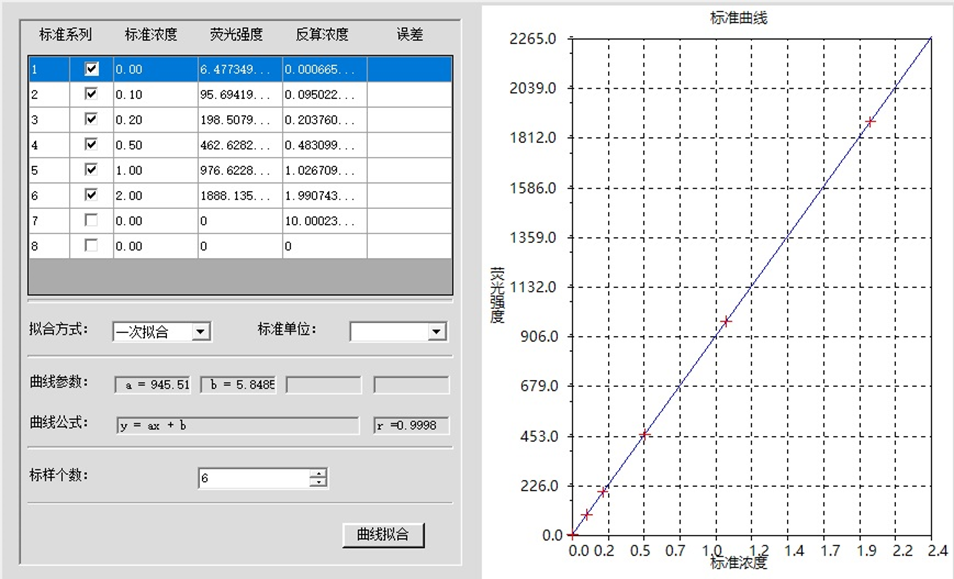Click the 标样个数 input field showing 6
The height and width of the screenshot is (579, 954).
pos(254,478)
